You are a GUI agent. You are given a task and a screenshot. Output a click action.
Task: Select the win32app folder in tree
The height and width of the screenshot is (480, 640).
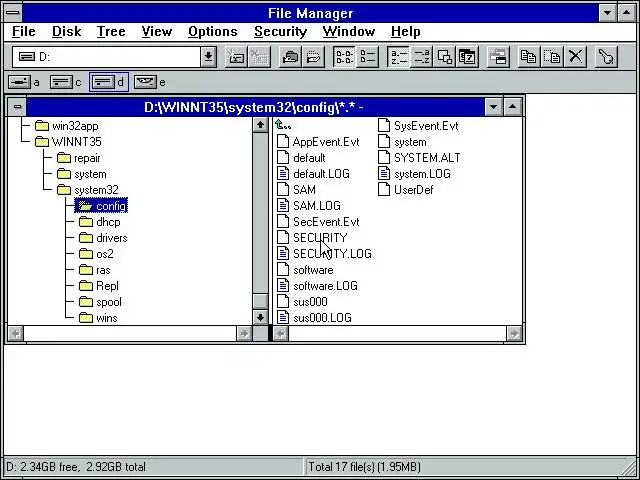tap(67, 126)
